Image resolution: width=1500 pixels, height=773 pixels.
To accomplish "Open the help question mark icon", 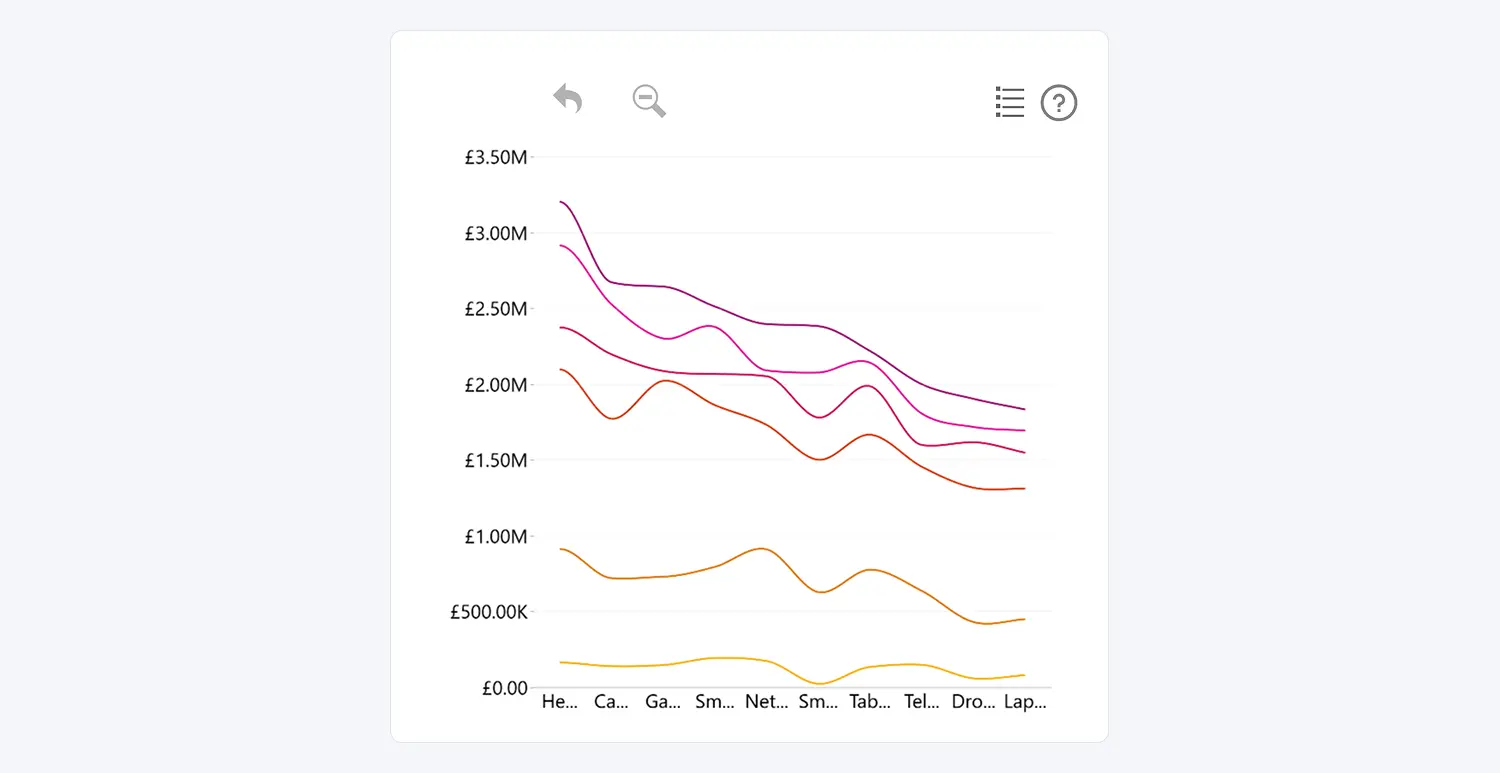I will [1059, 103].
